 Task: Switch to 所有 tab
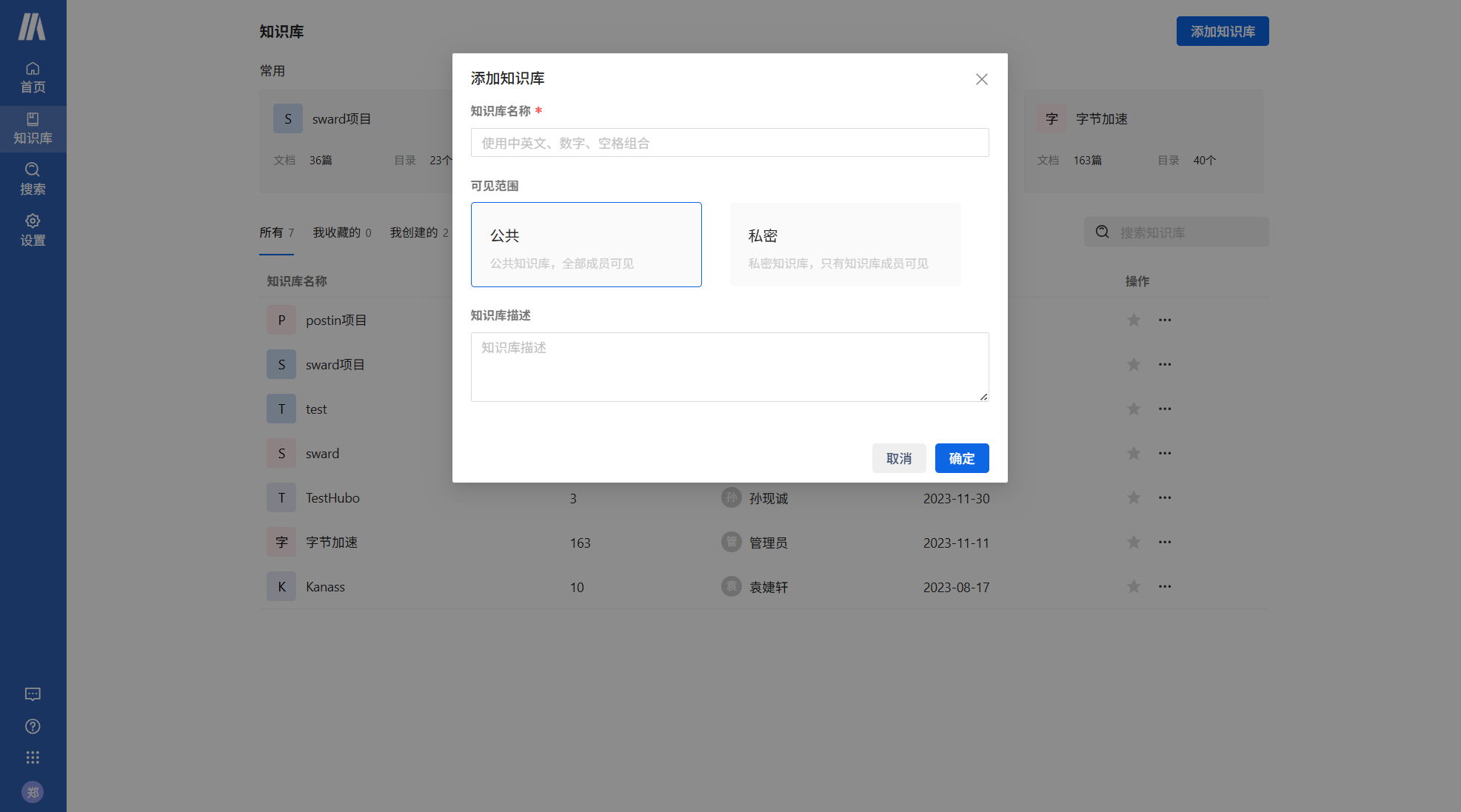click(x=275, y=232)
